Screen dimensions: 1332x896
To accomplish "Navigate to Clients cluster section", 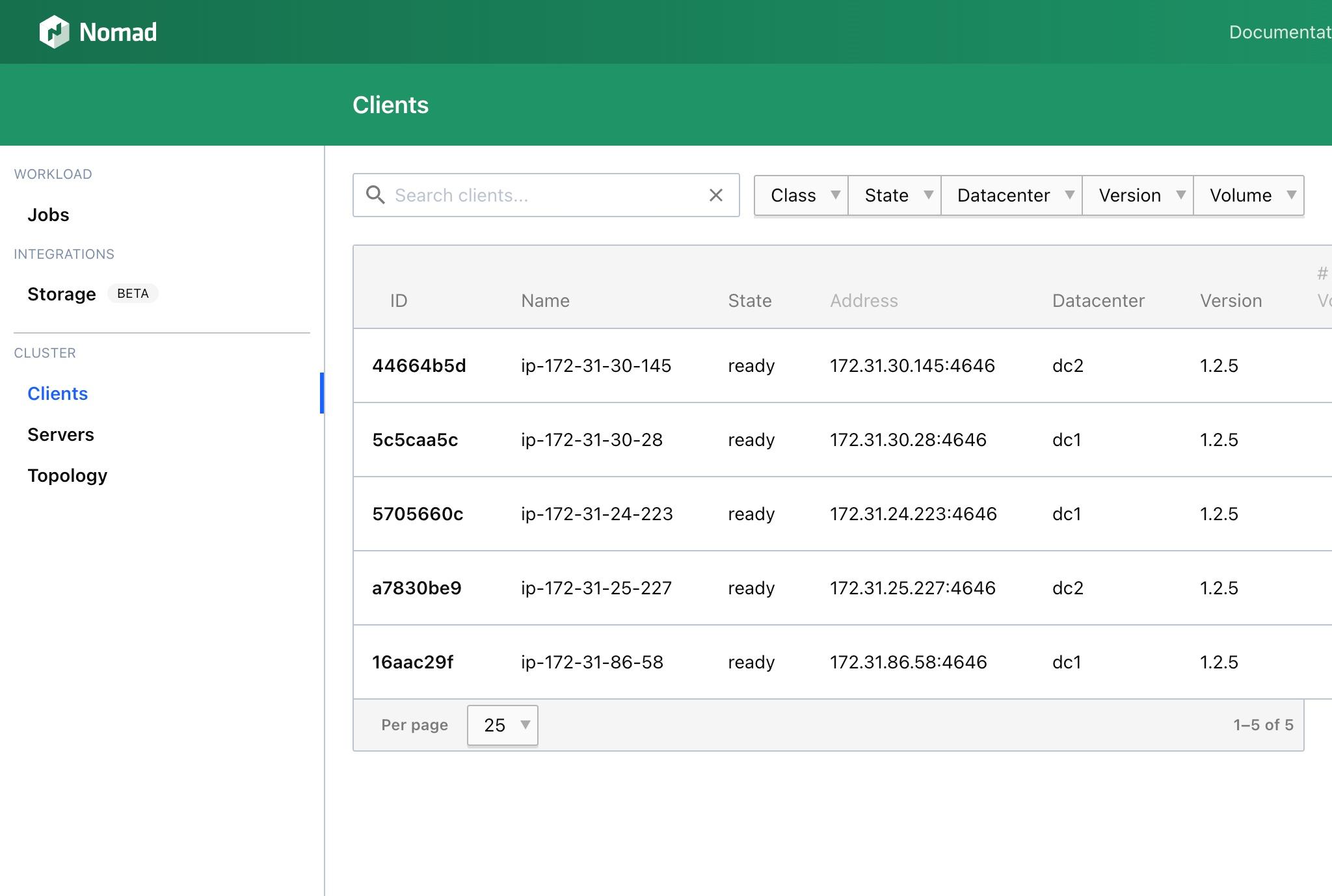I will [57, 393].
